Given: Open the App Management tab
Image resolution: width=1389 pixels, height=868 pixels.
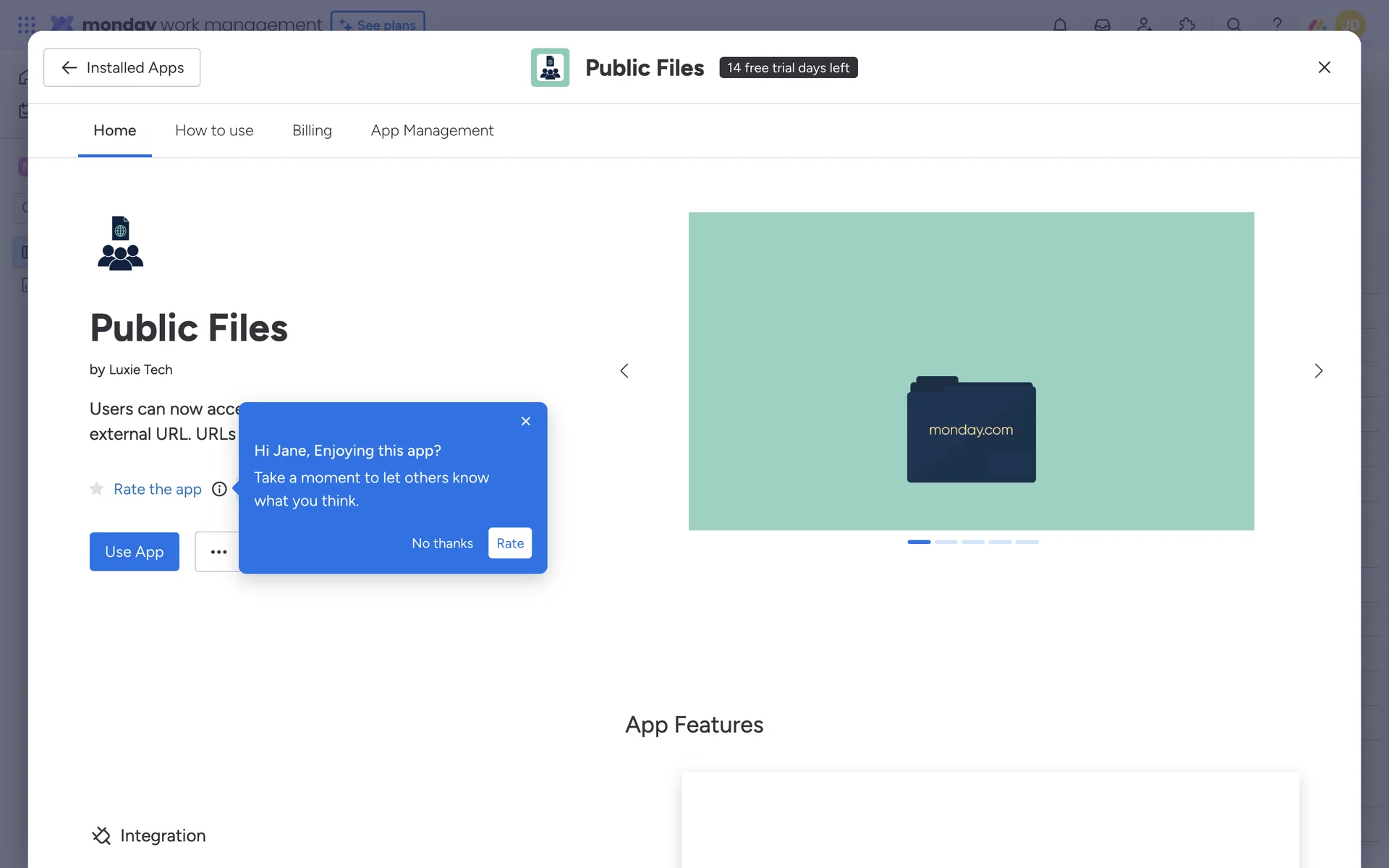Looking at the screenshot, I should (x=432, y=130).
